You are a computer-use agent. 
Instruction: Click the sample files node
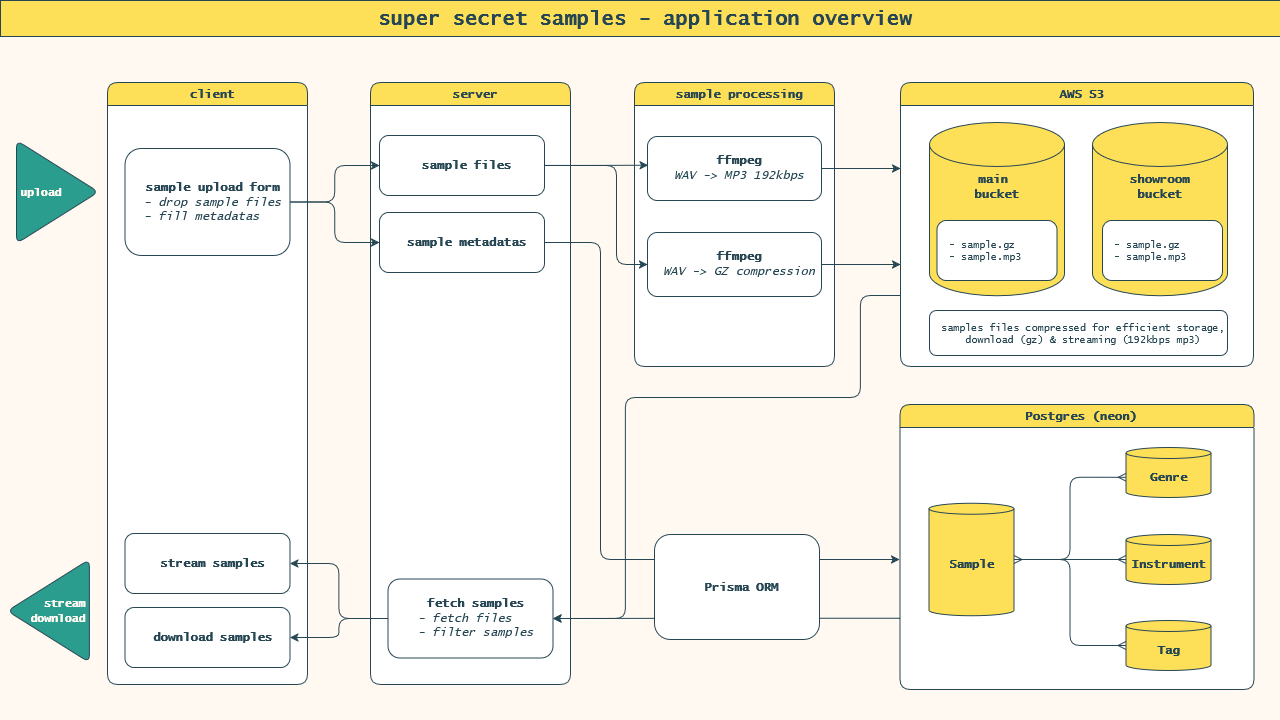coord(462,165)
